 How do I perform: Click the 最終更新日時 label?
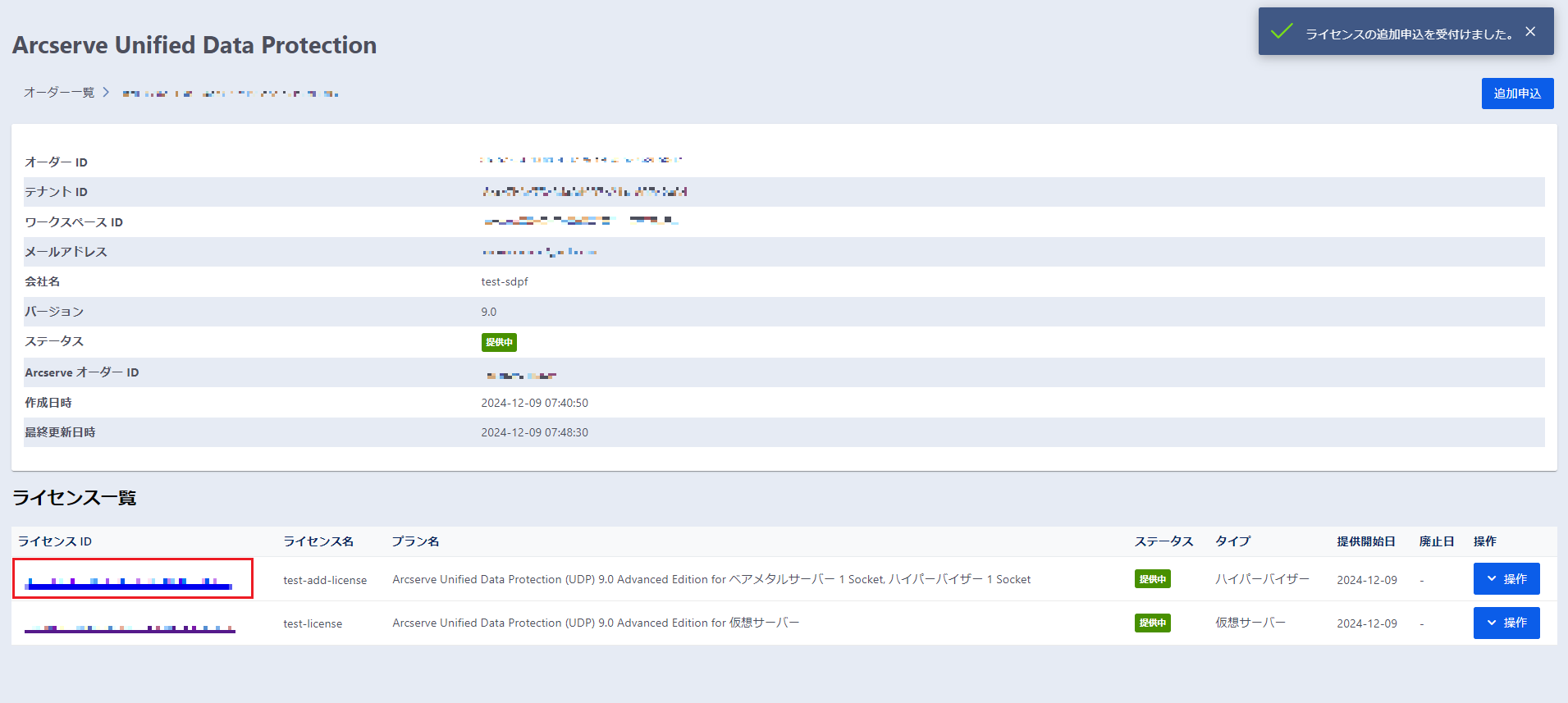pyautogui.click(x=60, y=432)
